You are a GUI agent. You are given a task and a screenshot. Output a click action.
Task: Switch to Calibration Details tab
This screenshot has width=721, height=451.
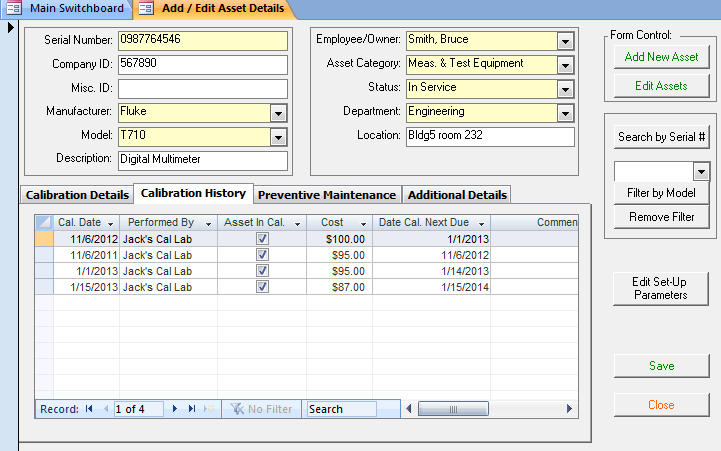pyautogui.click(x=77, y=195)
